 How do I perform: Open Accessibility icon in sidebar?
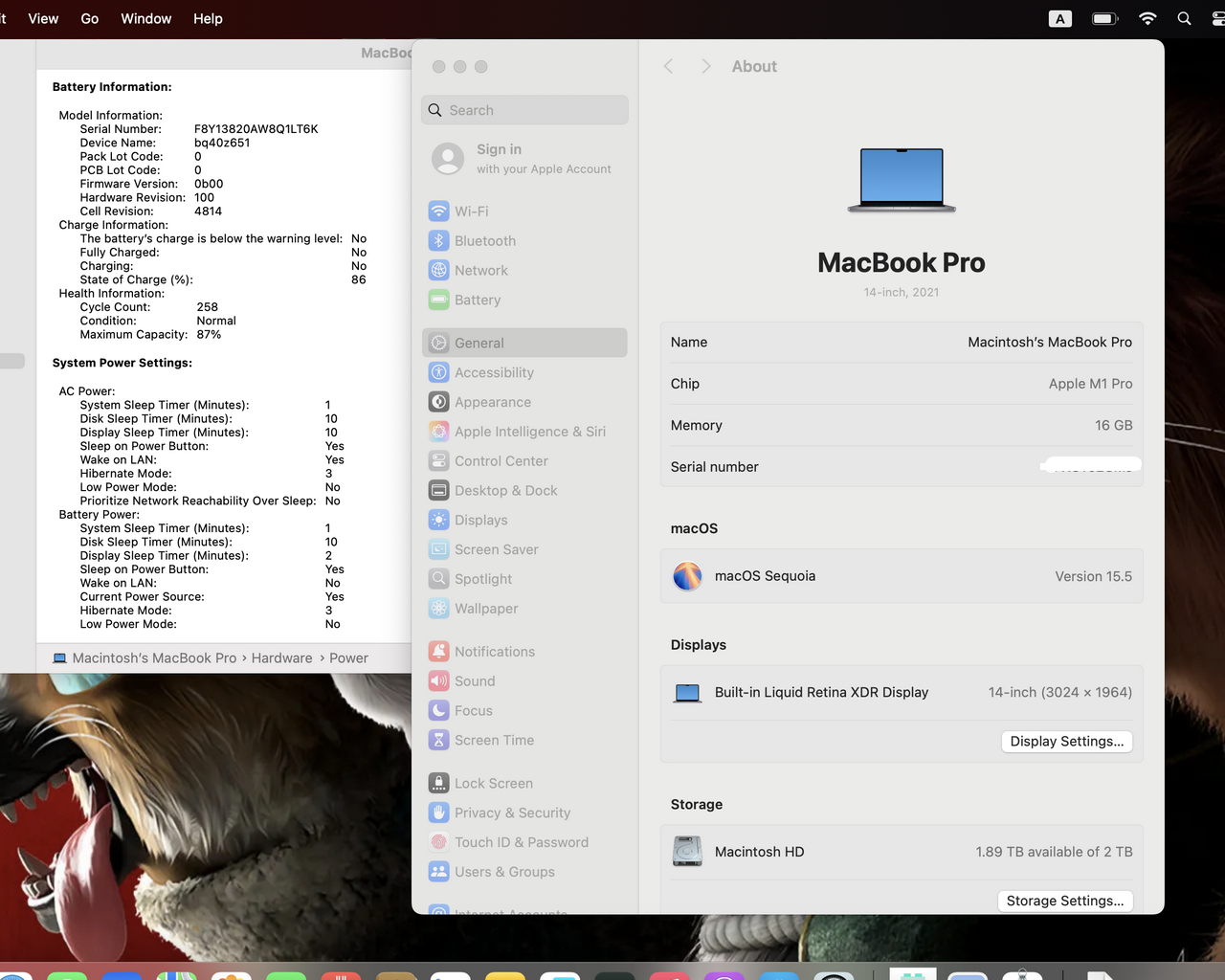coord(438,372)
